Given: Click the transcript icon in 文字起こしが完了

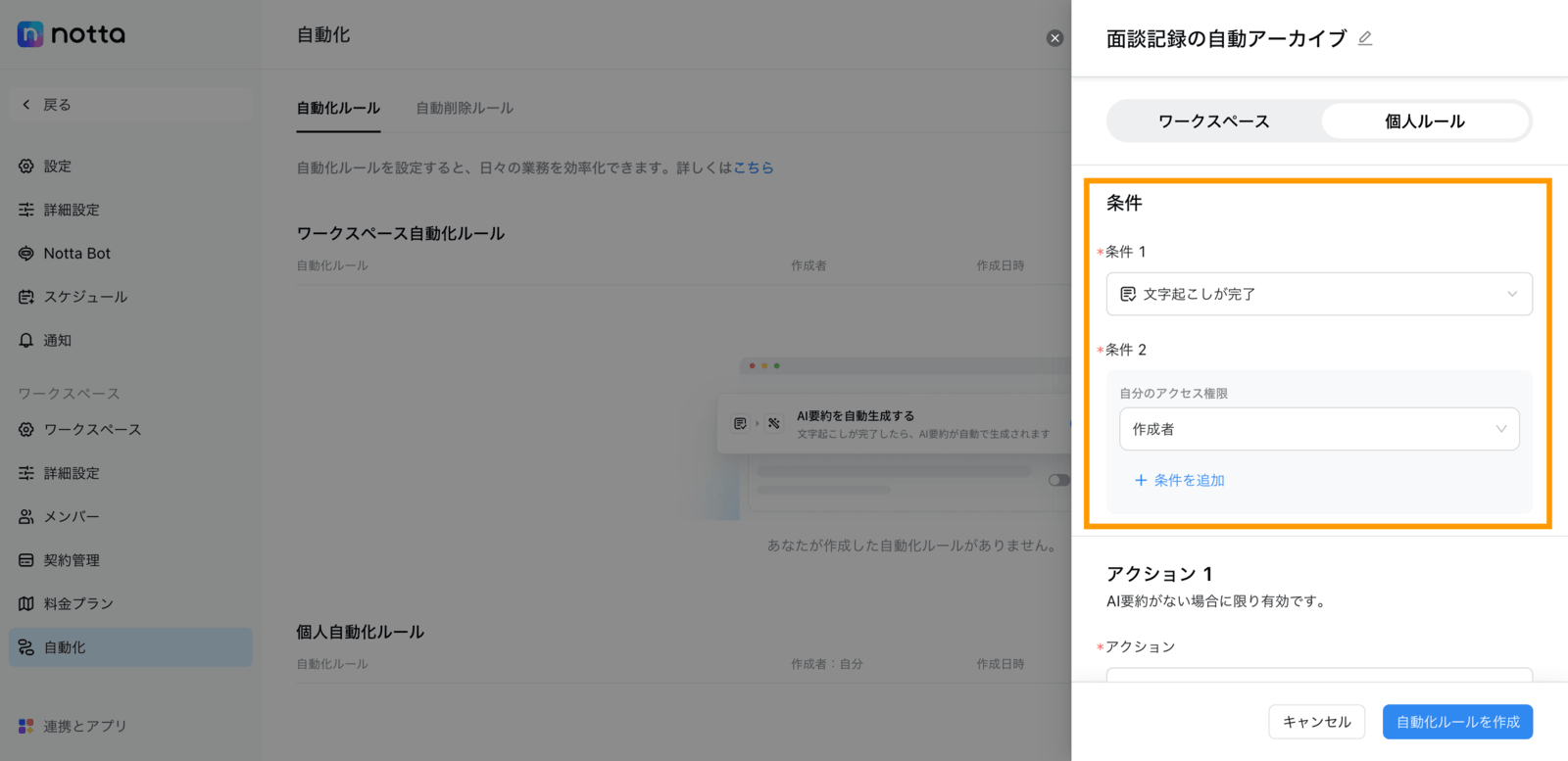Looking at the screenshot, I should coord(1128,294).
